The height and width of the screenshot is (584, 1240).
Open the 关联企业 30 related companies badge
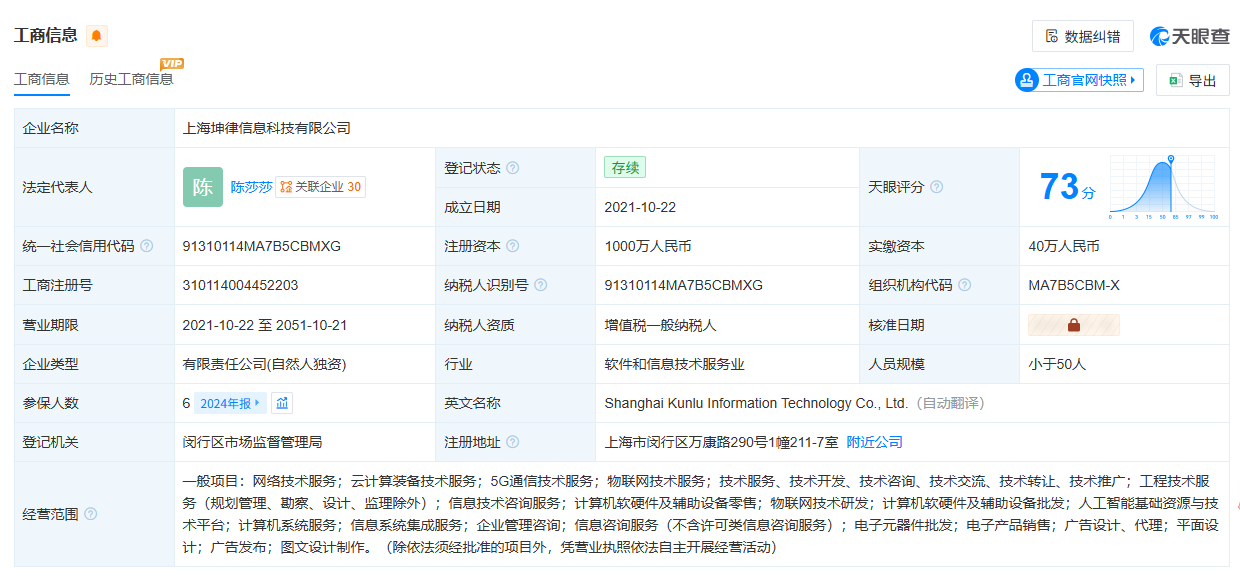(x=321, y=187)
